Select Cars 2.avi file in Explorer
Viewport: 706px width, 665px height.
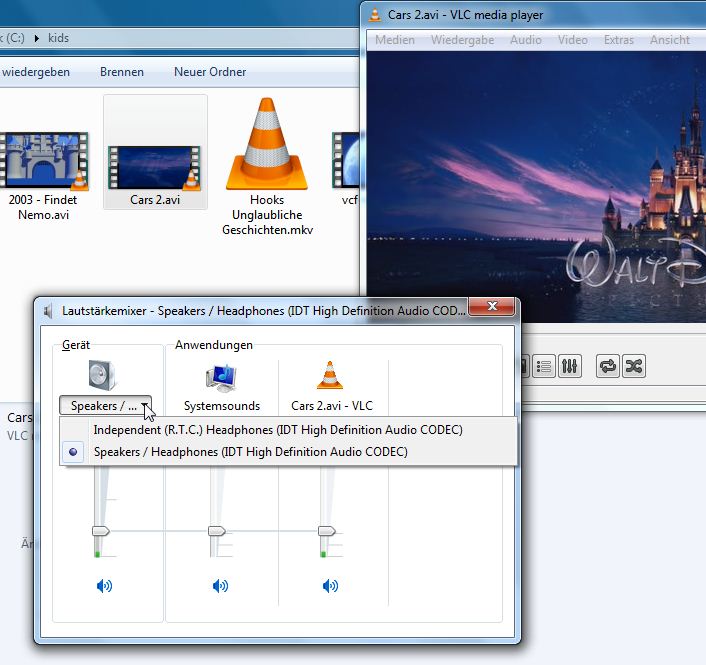coord(155,152)
